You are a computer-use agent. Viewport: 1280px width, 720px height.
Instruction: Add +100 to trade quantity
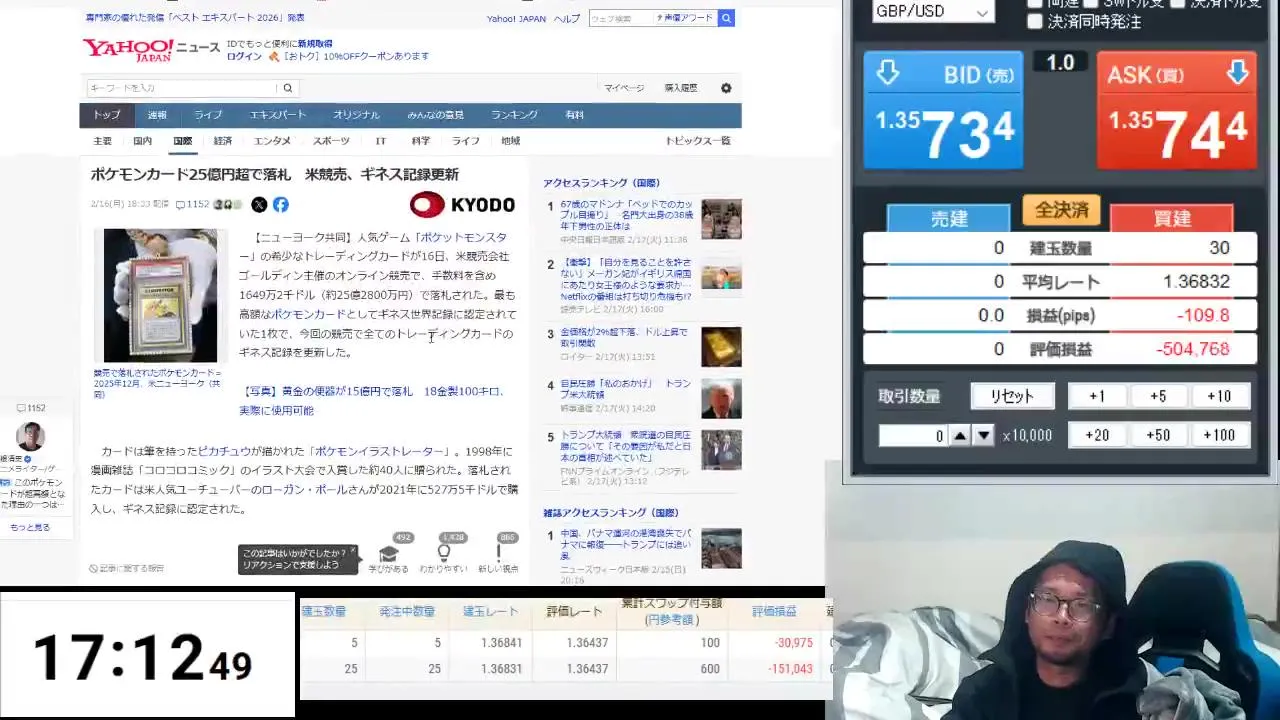point(1219,435)
